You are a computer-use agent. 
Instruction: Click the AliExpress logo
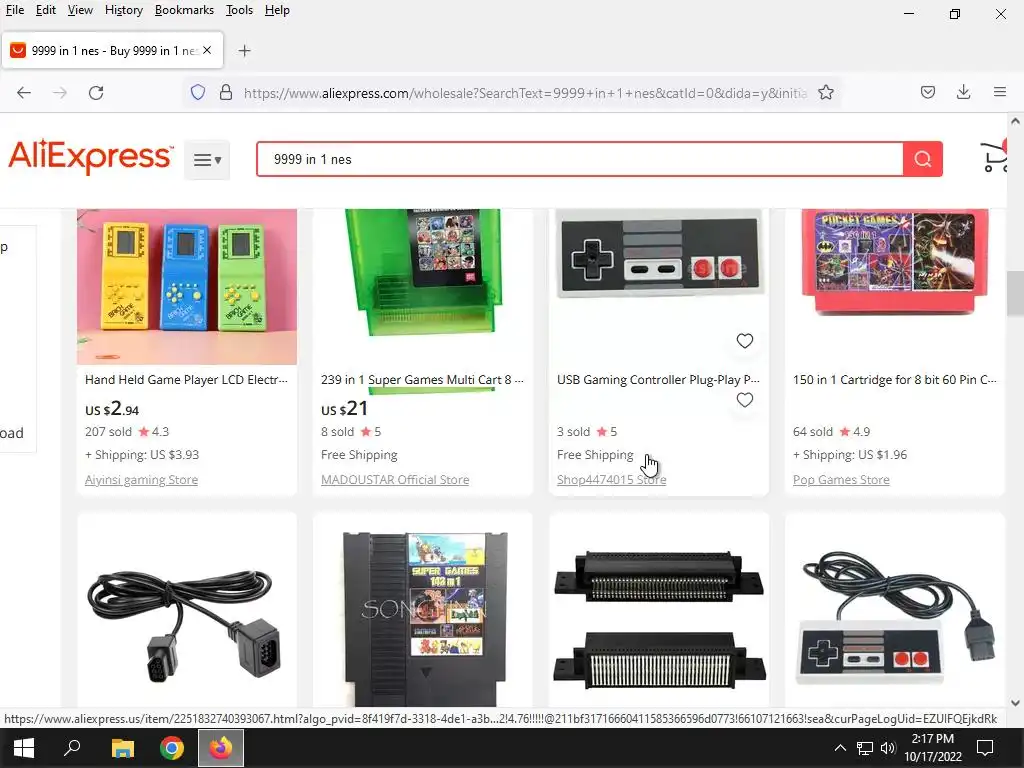pos(91,157)
